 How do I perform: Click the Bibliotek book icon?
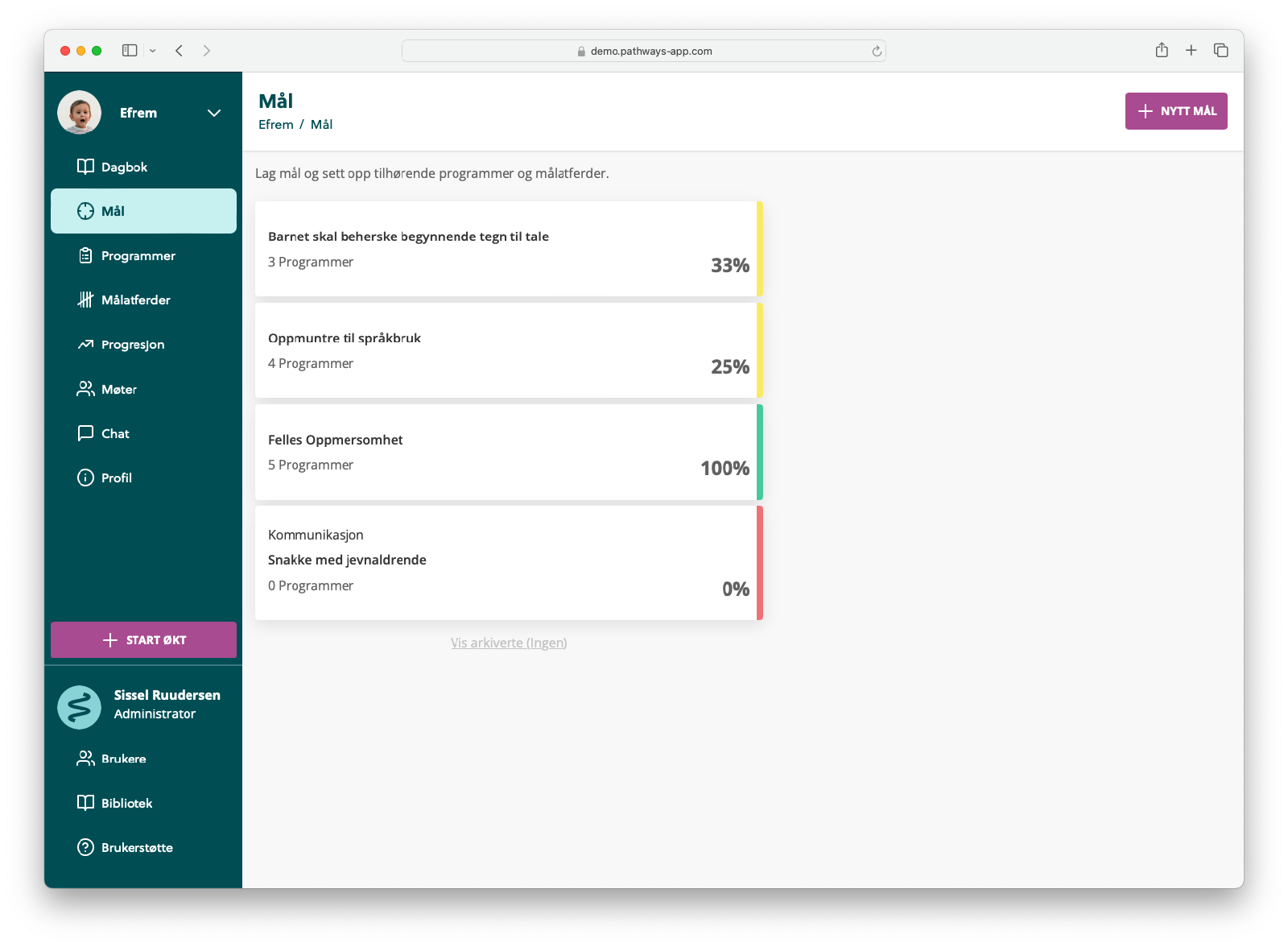click(x=85, y=803)
